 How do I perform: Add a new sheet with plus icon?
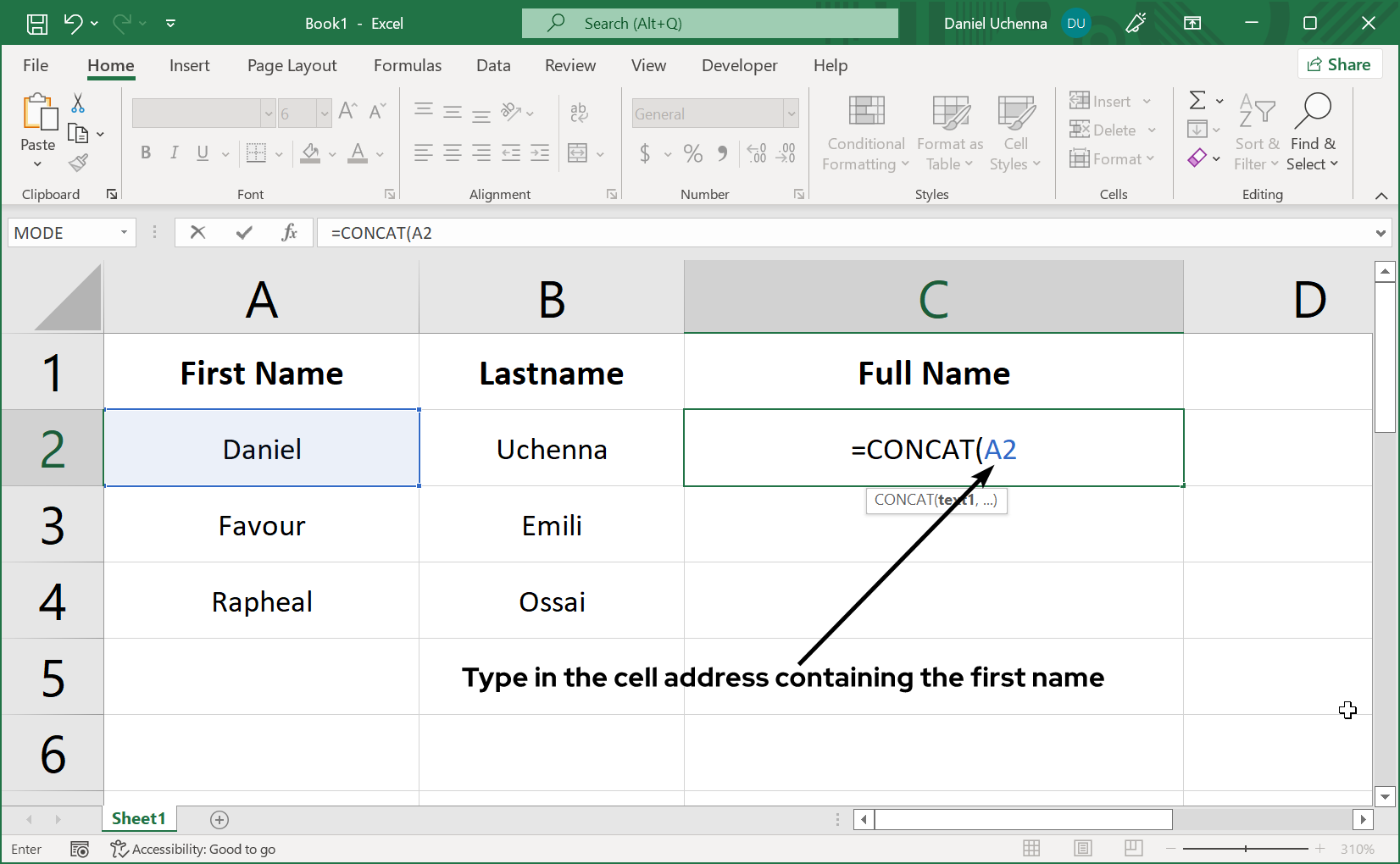219,819
